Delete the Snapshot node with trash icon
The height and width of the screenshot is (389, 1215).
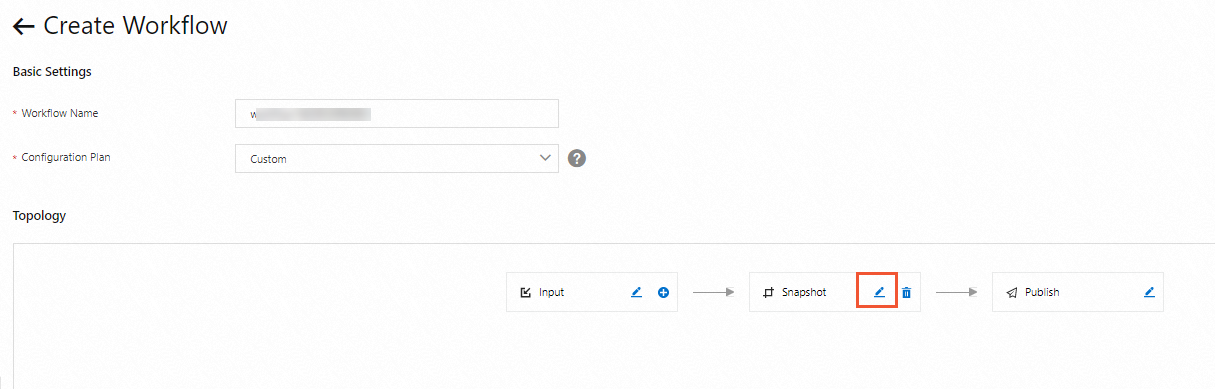(x=906, y=292)
